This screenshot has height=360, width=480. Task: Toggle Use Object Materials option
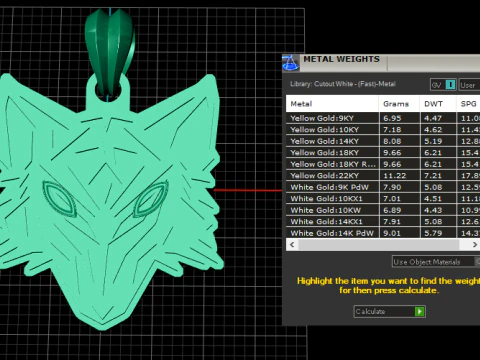click(436, 262)
